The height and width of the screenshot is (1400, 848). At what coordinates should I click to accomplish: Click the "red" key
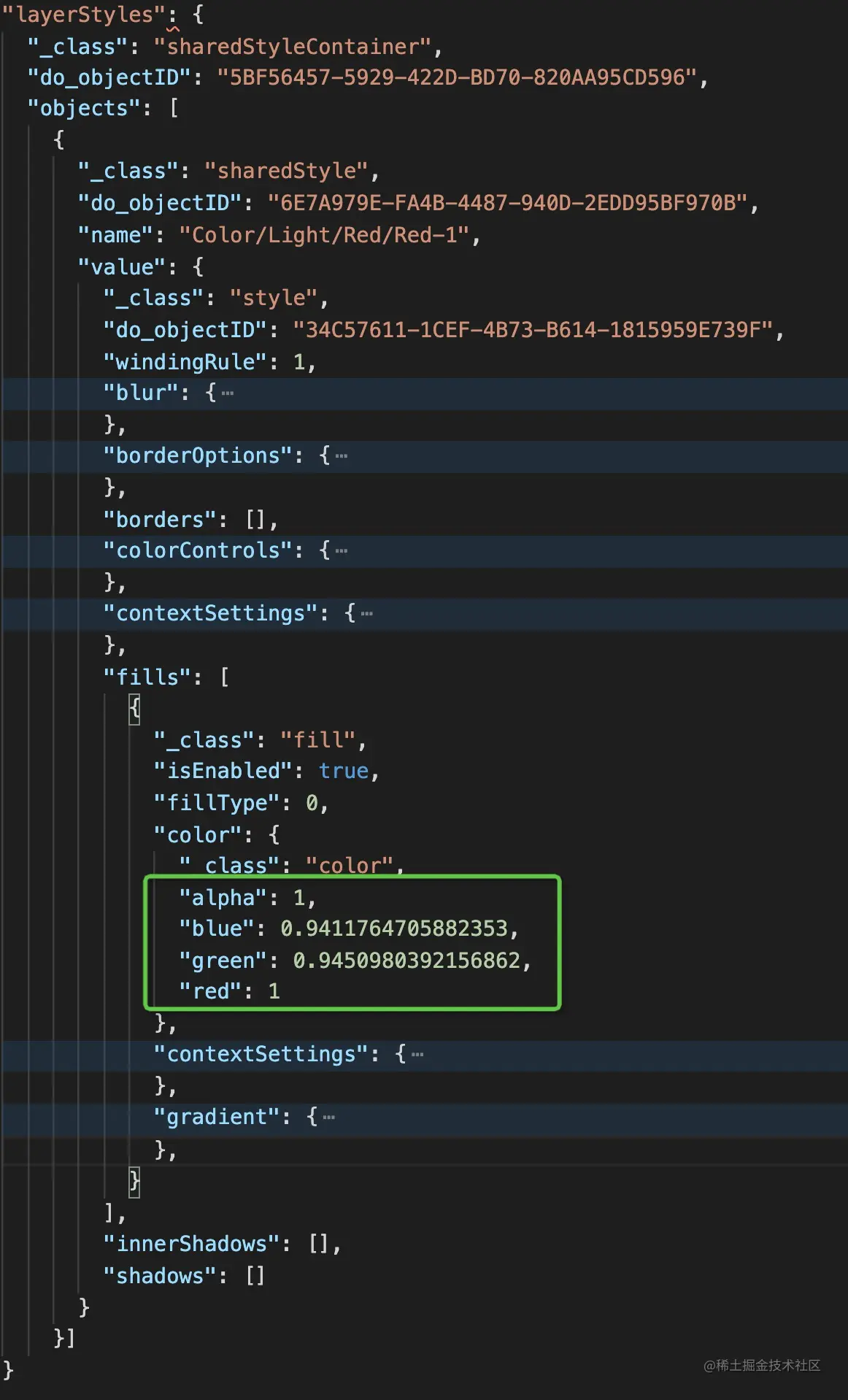coord(211,991)
